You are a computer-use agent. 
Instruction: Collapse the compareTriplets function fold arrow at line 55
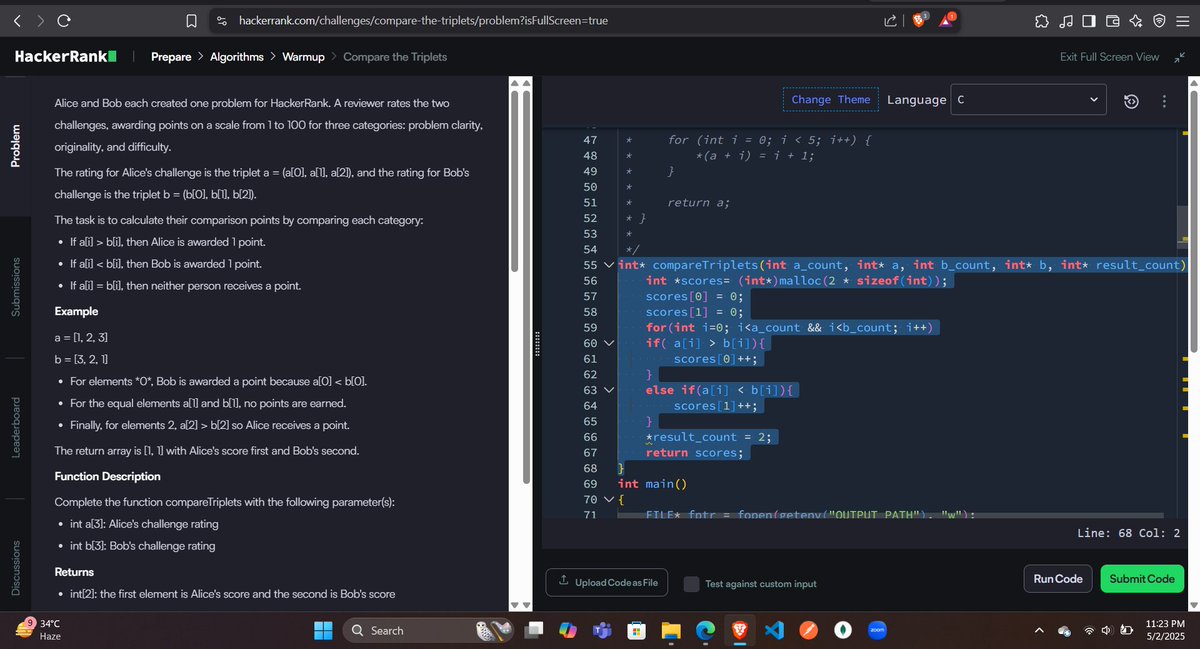pyautogui.click(x=609, y=265)
